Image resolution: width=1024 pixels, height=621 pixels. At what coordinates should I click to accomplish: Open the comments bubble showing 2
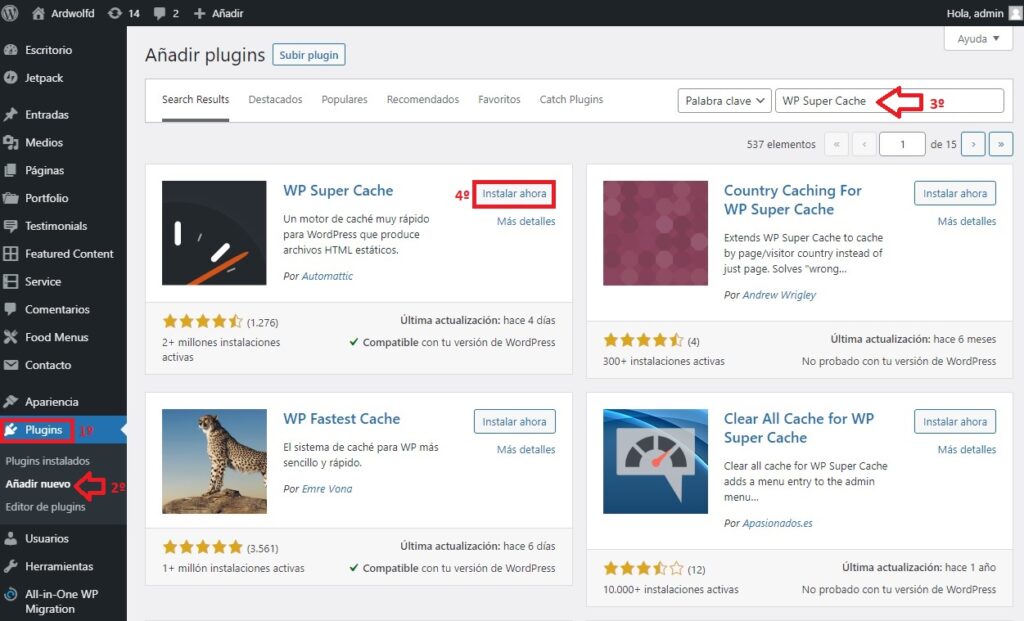click(159, 13)
